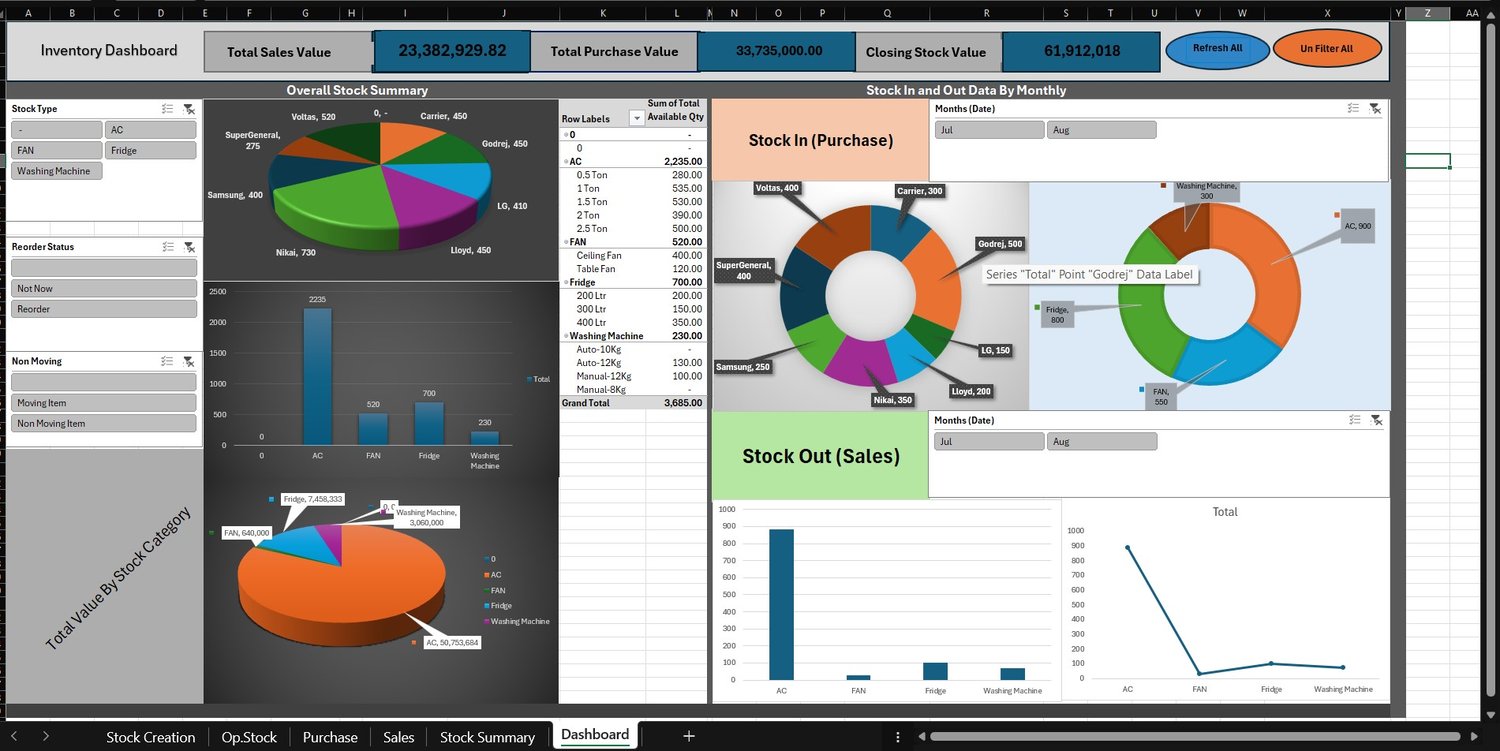
Task: Open the Row Labels filter dropdown
Action: (x=636, y=118)
